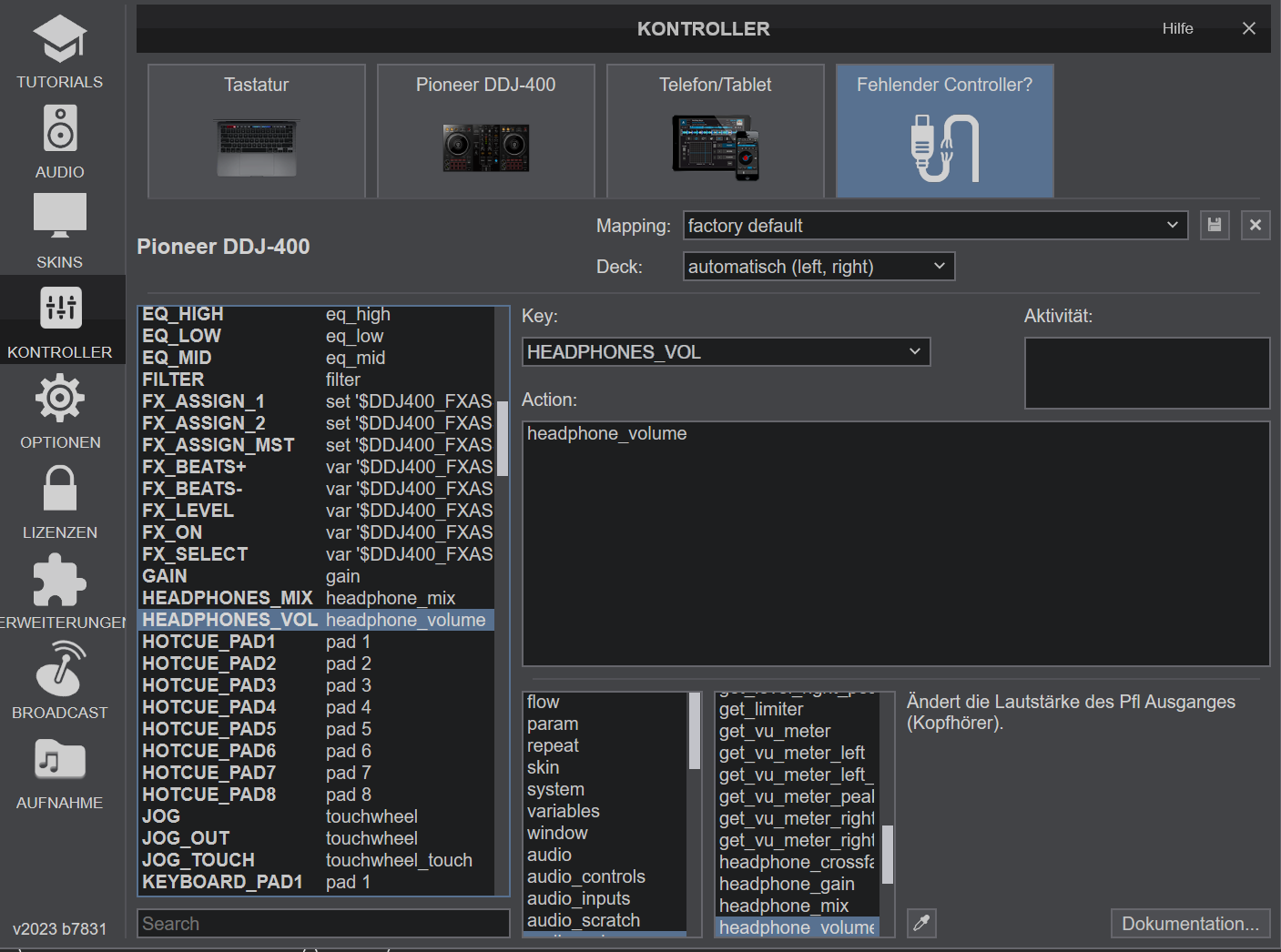The image size is (1281, 952).
Task: Select the HOTCUE_PAD1 mapping row
Action: pos(317,642)
